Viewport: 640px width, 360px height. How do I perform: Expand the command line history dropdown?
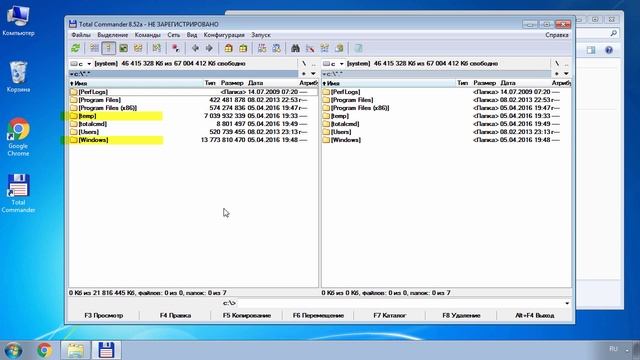click(567, 303)
